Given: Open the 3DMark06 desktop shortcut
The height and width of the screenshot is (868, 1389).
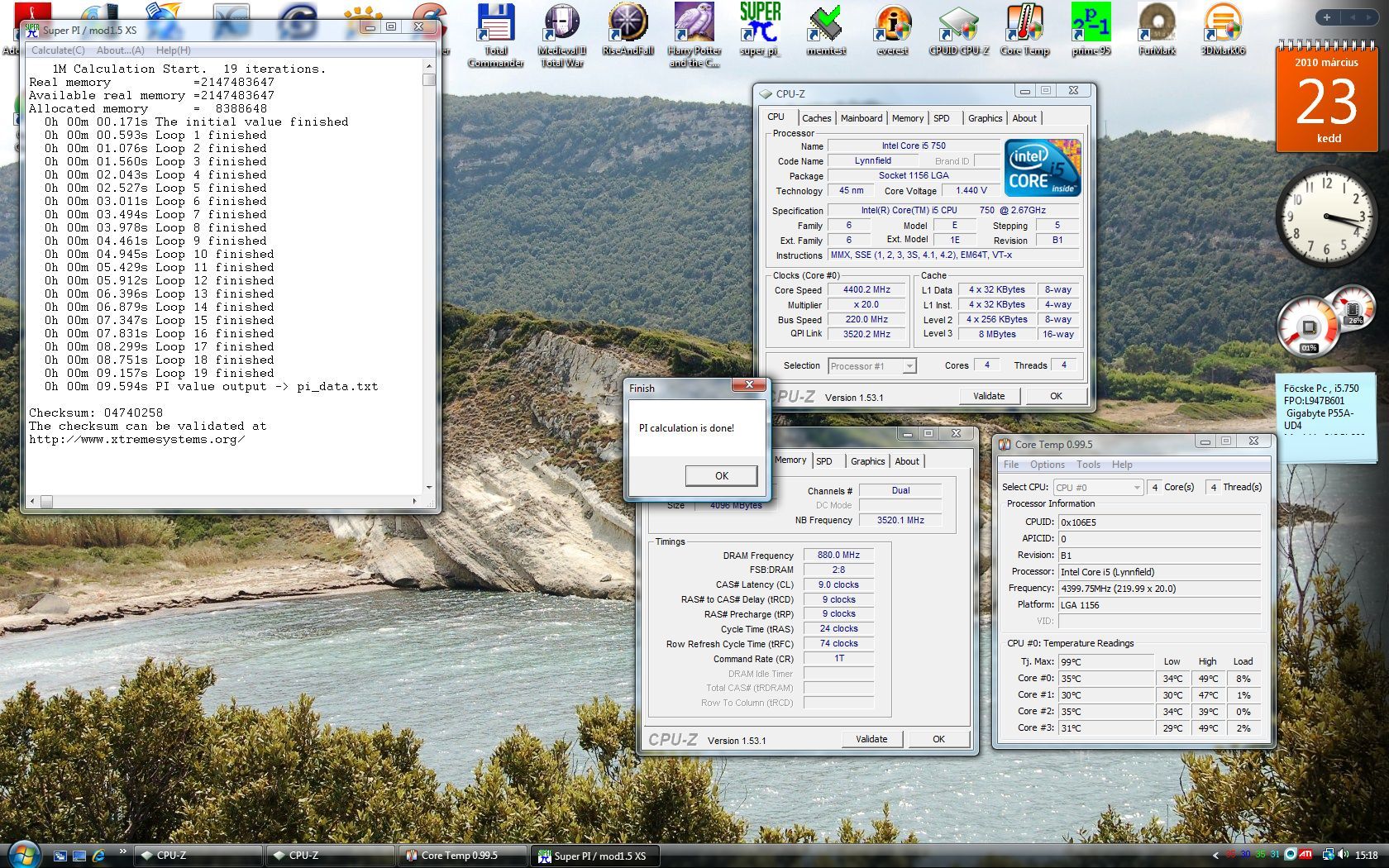Looking at the screenshot, I should 1223,30.
